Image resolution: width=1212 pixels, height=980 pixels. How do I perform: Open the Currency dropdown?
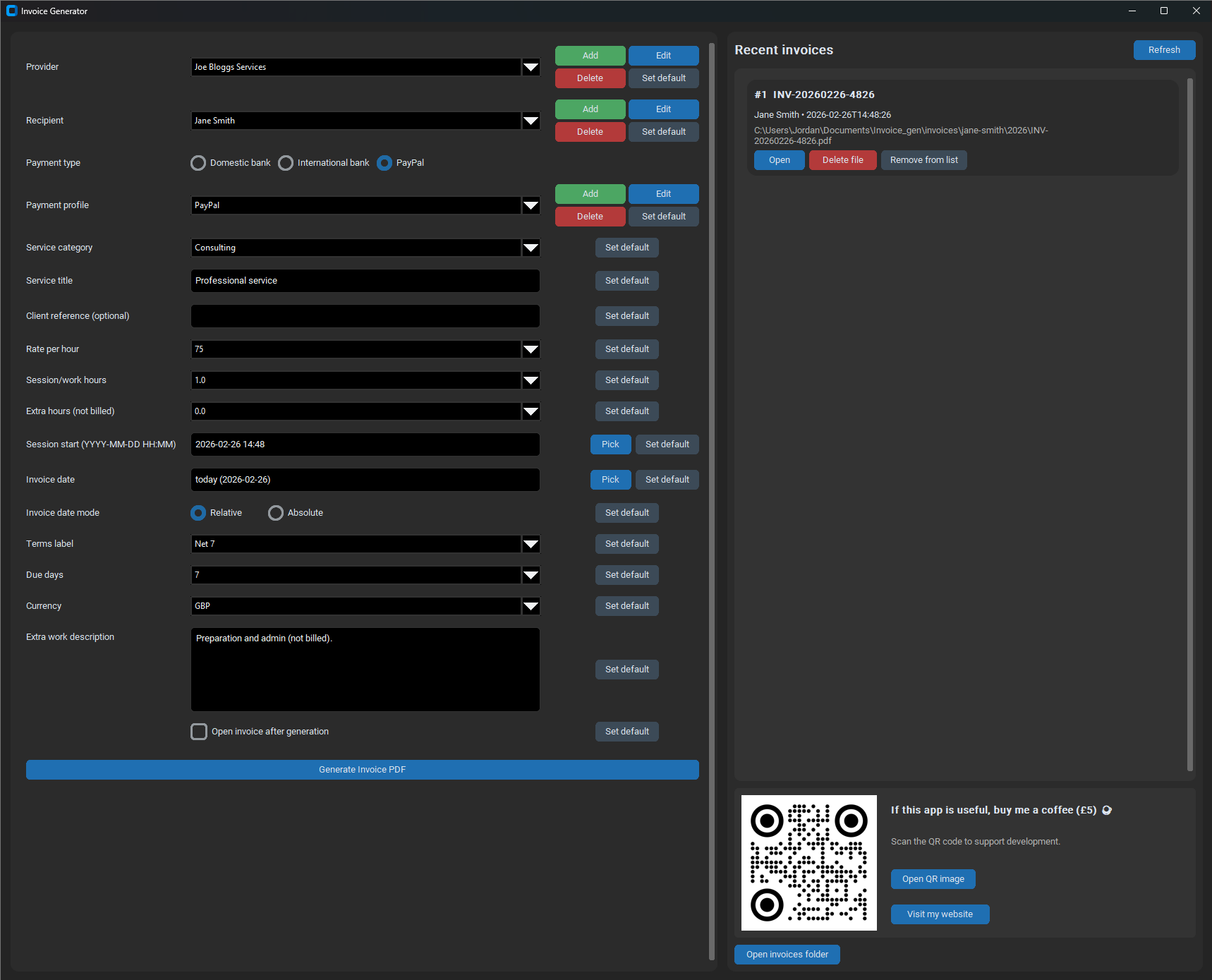pos(531,606)
